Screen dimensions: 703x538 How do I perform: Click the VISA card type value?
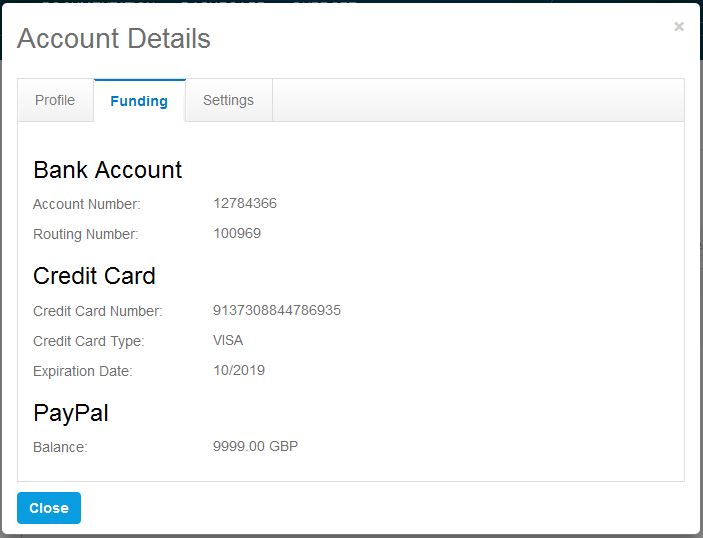(228, 340)
